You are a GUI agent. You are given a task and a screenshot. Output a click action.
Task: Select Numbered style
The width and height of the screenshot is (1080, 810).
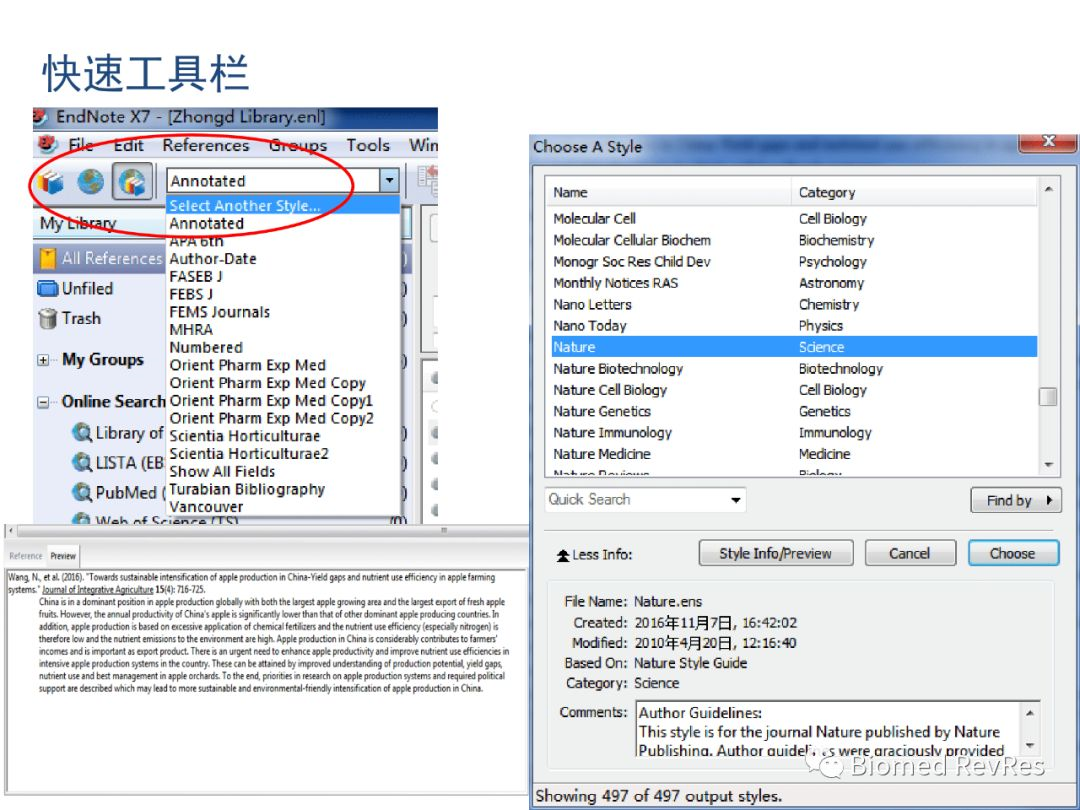(x=283, y=347)
